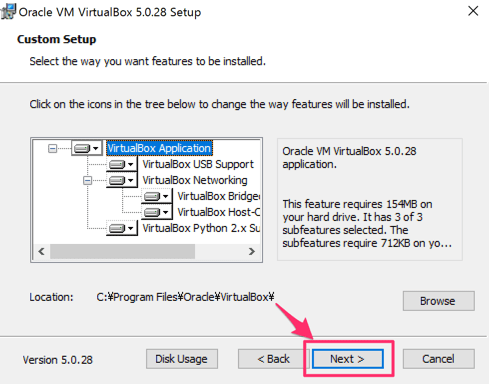The image size is (489, 384).
Task: Select VirtualBox Networking tree item
Action: click(195, 180)
